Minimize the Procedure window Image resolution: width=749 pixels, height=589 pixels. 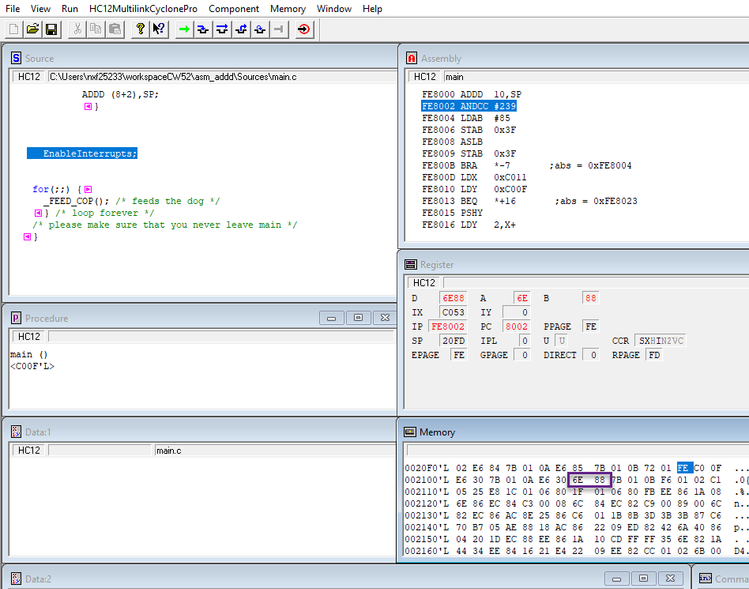click(333, 318)
